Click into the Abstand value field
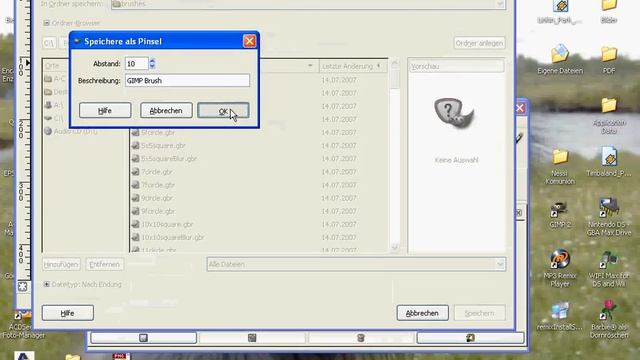Screen dimensions: 640x360 click(136, 64)
